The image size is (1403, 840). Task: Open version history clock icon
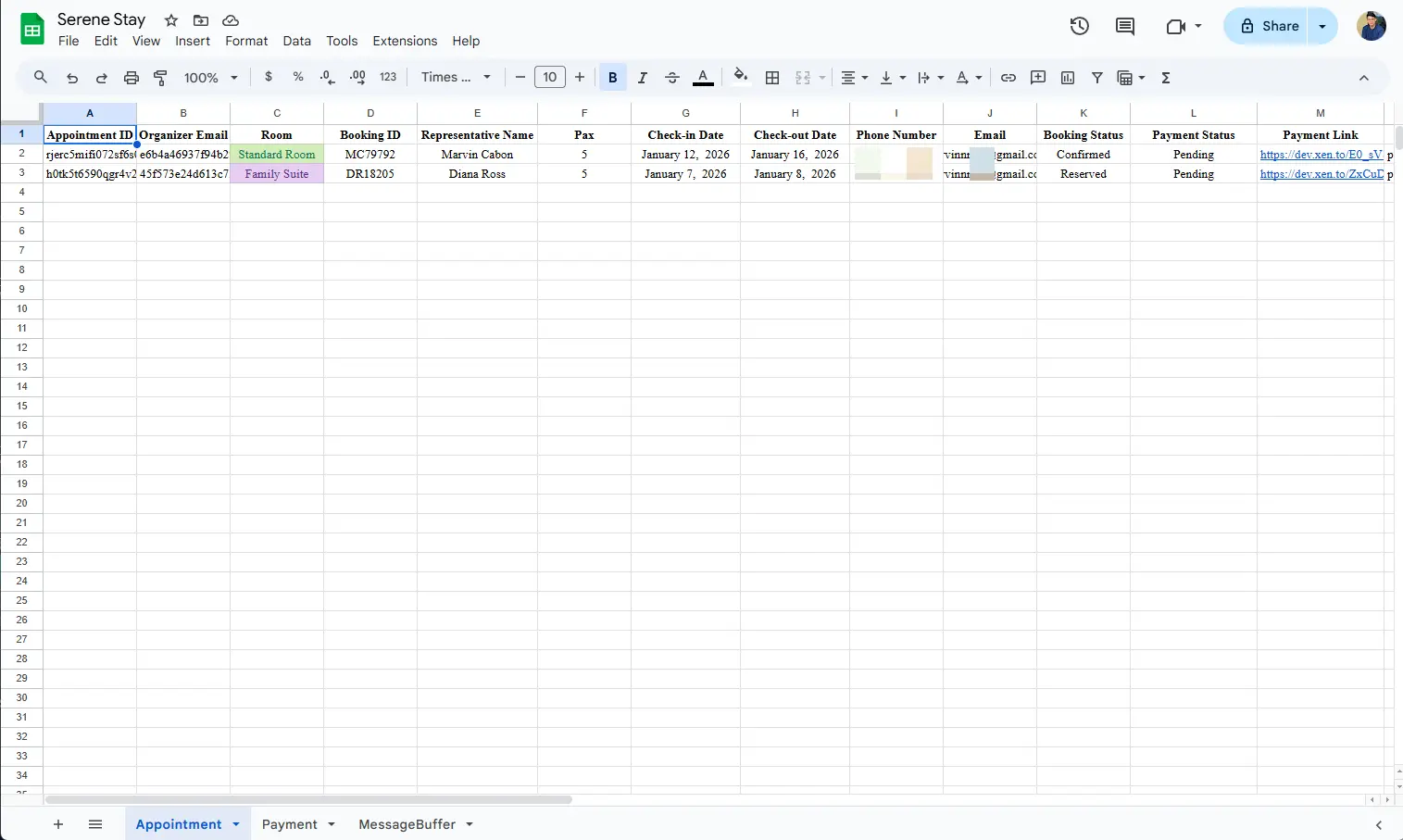click(x=1079, y=26)
